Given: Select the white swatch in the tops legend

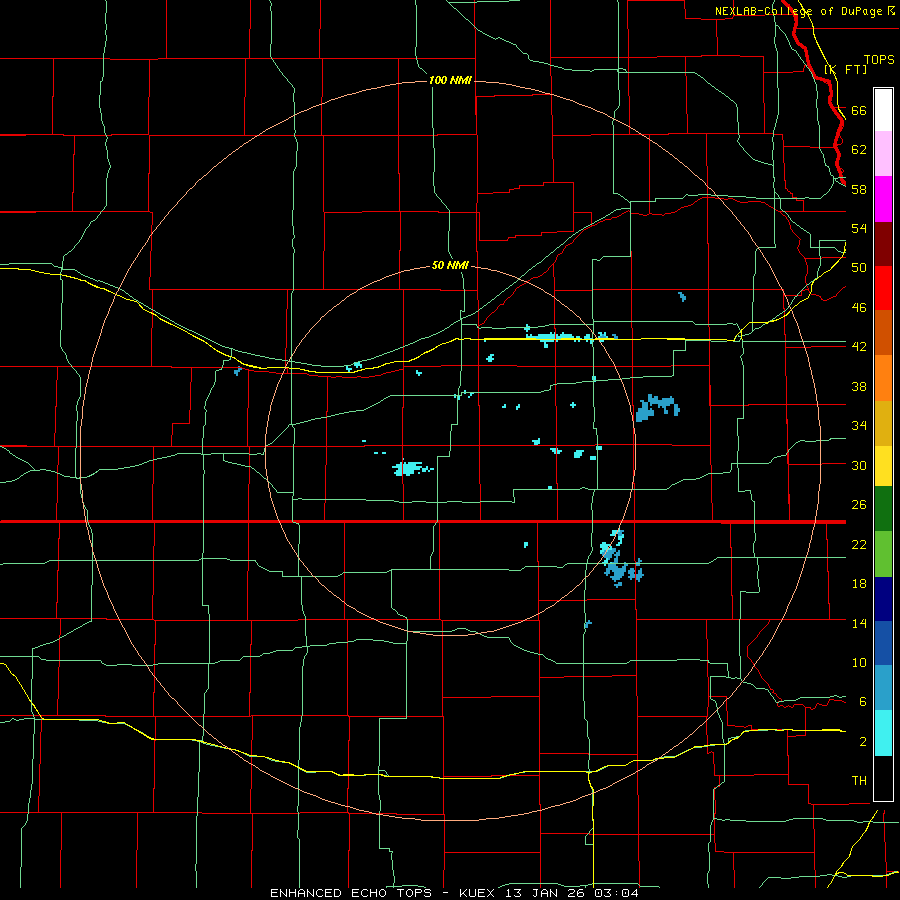Looking at the screenshot, I should pos(883,110).
